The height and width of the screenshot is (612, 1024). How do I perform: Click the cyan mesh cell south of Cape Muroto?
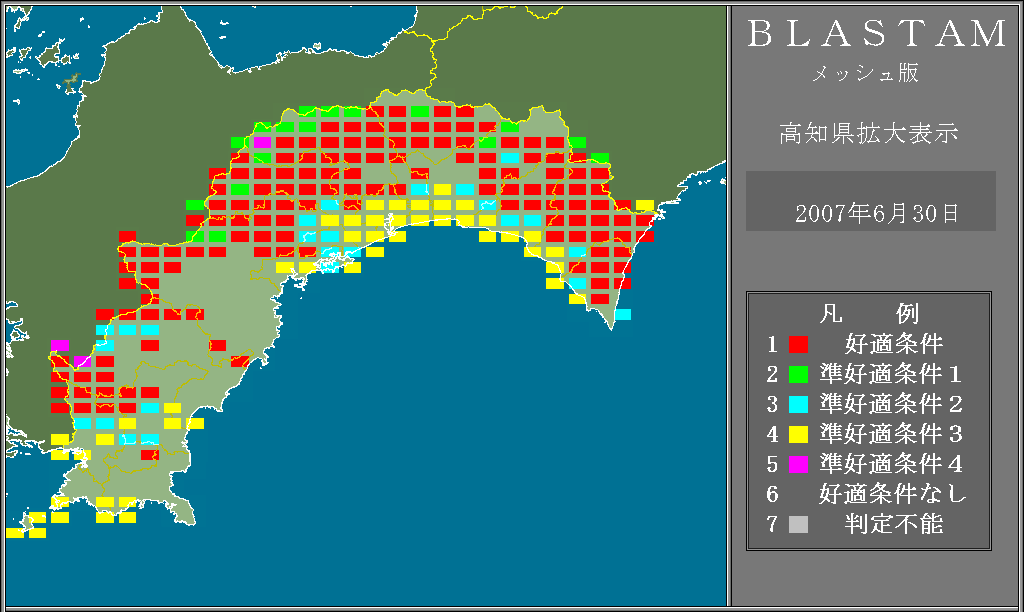point(622,314)
